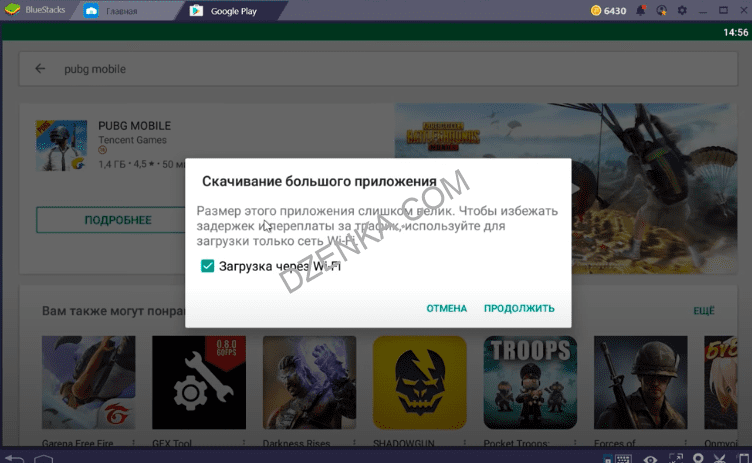The height and width of the screenshot is (463, 752).
Task: Open BlueStacks settings gear
Action: point(682,11)
